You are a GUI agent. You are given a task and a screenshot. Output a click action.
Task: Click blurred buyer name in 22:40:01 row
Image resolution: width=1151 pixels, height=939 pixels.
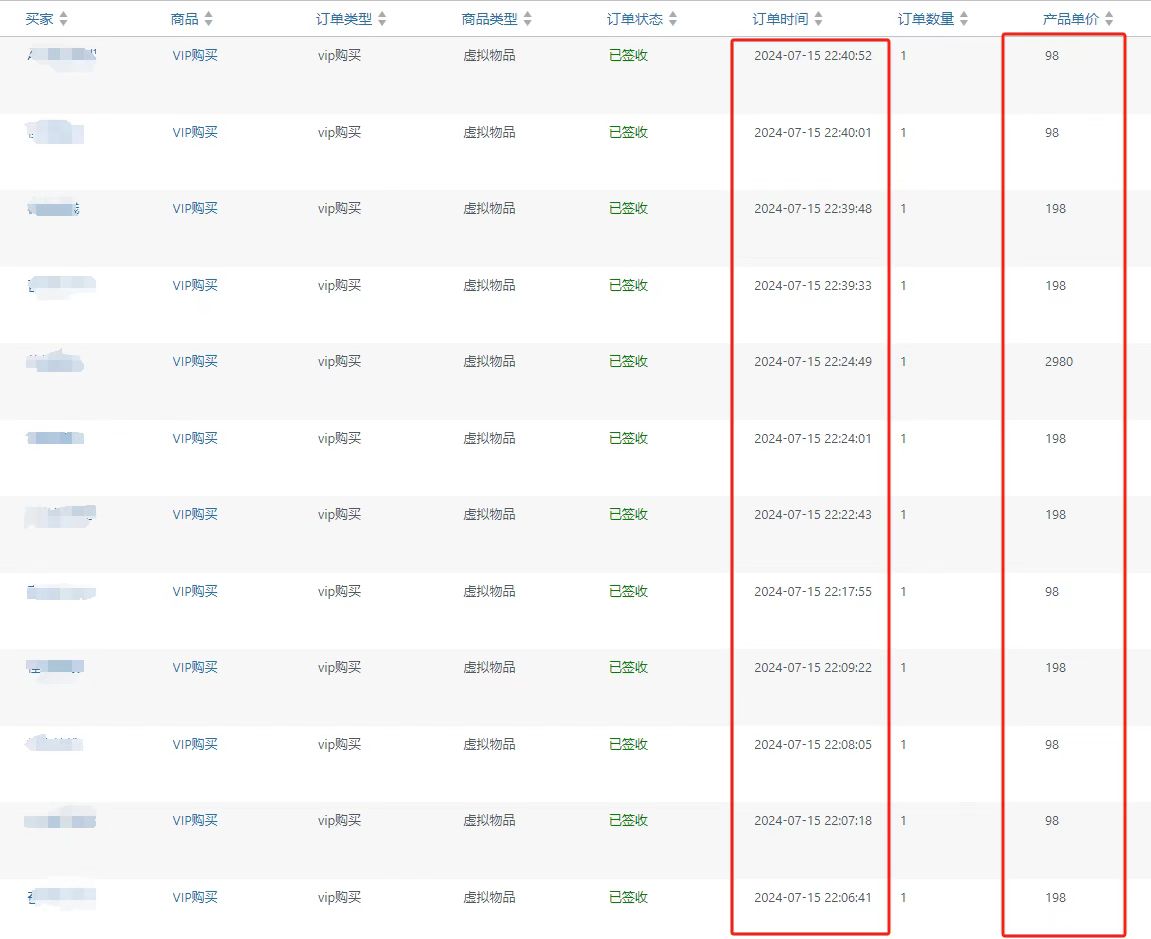point(55,132)
